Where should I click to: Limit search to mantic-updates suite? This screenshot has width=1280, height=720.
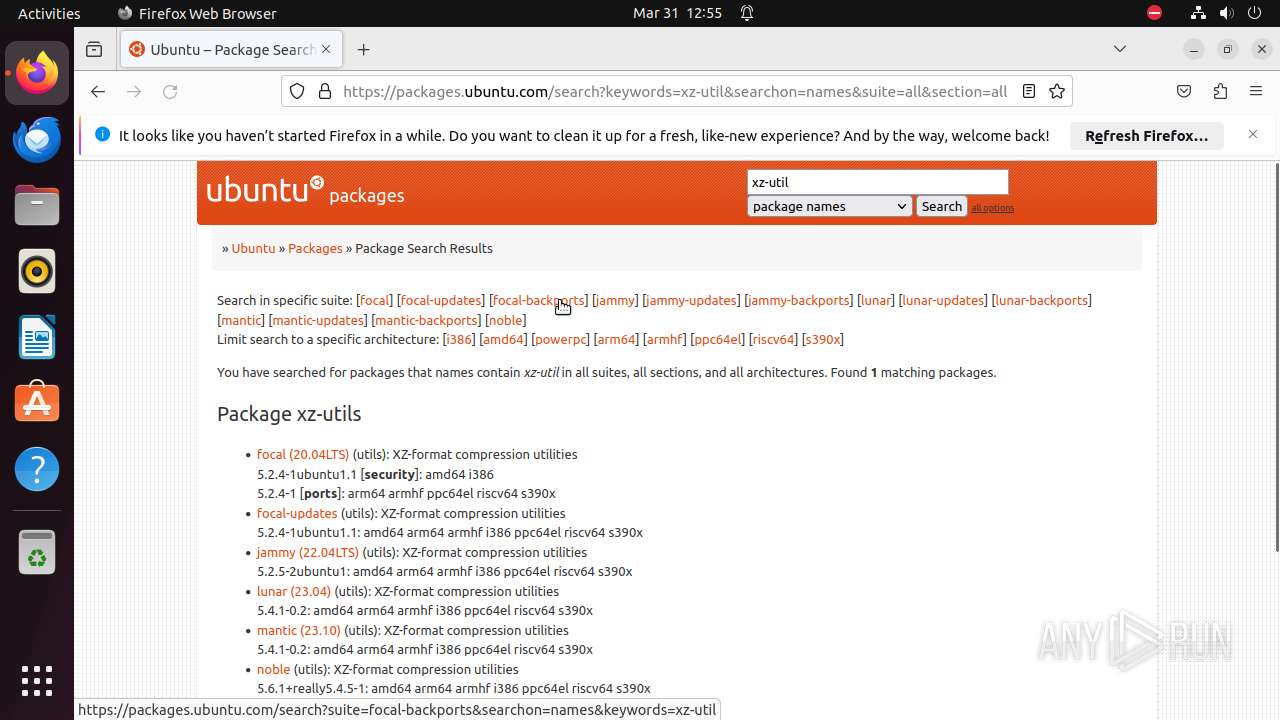pyautogui.click(x=318, y=320)
